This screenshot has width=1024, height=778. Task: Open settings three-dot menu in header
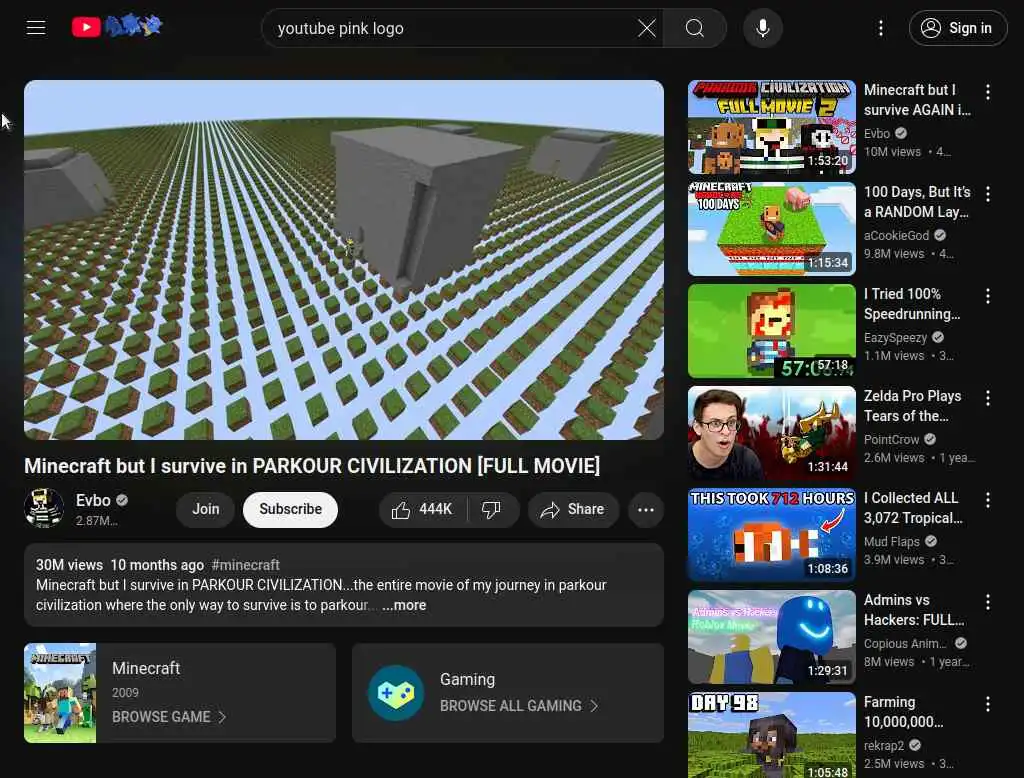pos(880,28)
